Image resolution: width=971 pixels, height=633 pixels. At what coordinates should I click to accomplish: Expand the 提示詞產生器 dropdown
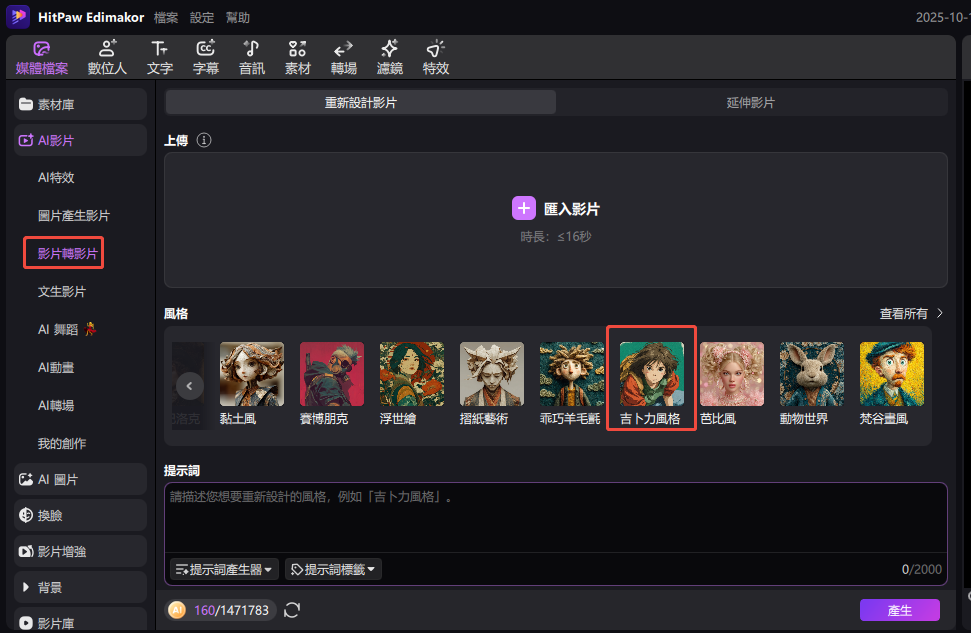(225, 569)
